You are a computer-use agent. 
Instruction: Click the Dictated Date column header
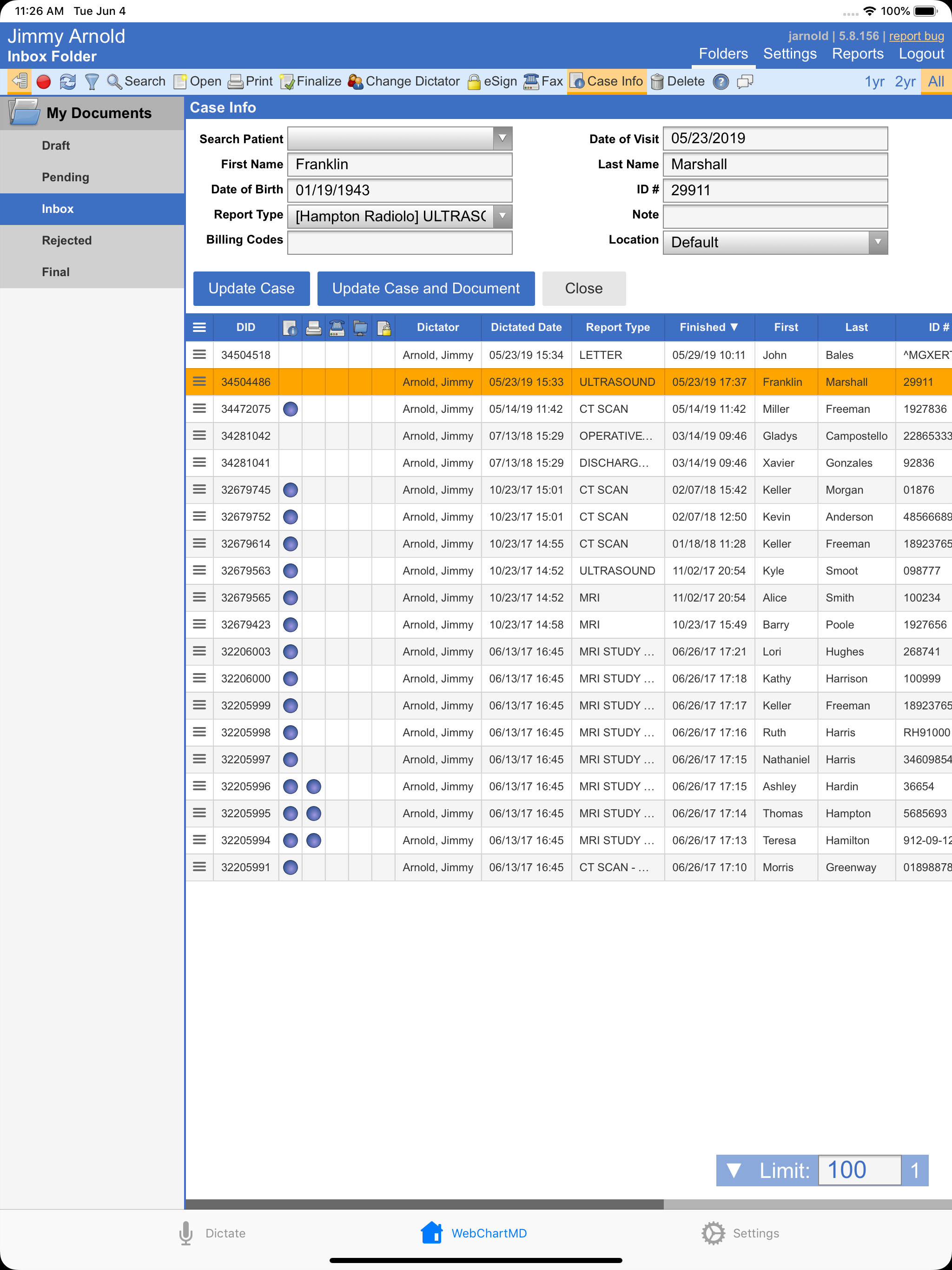click(x=526, y=327)
